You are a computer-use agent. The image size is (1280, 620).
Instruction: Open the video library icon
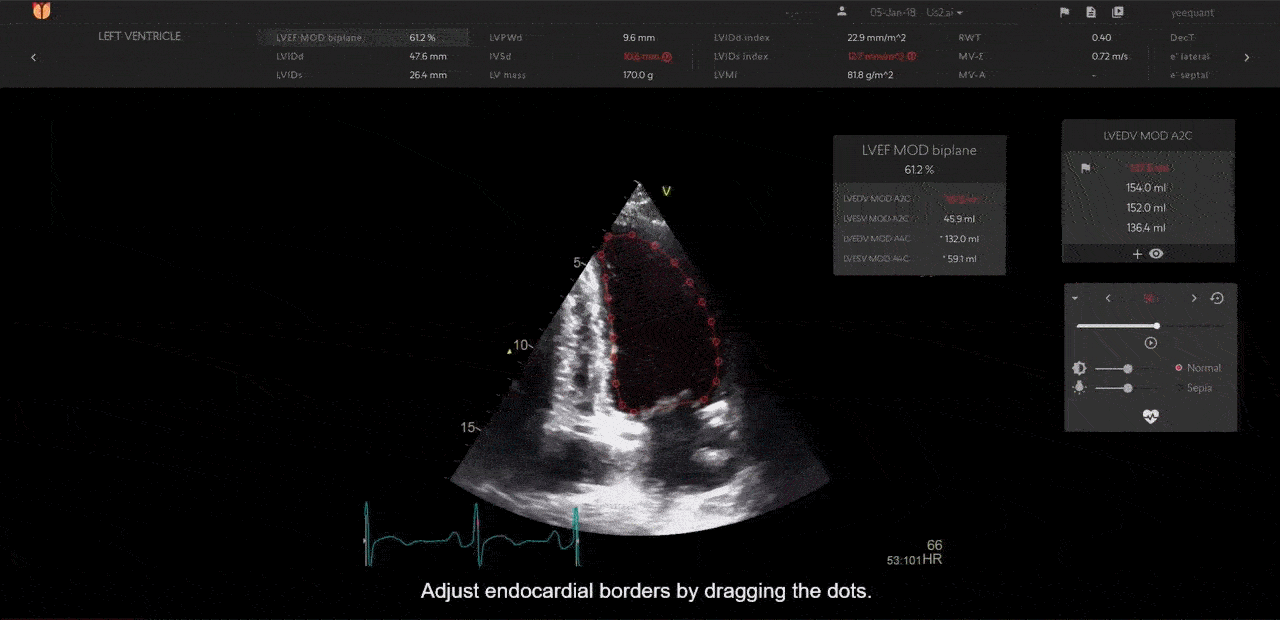pos(1117,13)
